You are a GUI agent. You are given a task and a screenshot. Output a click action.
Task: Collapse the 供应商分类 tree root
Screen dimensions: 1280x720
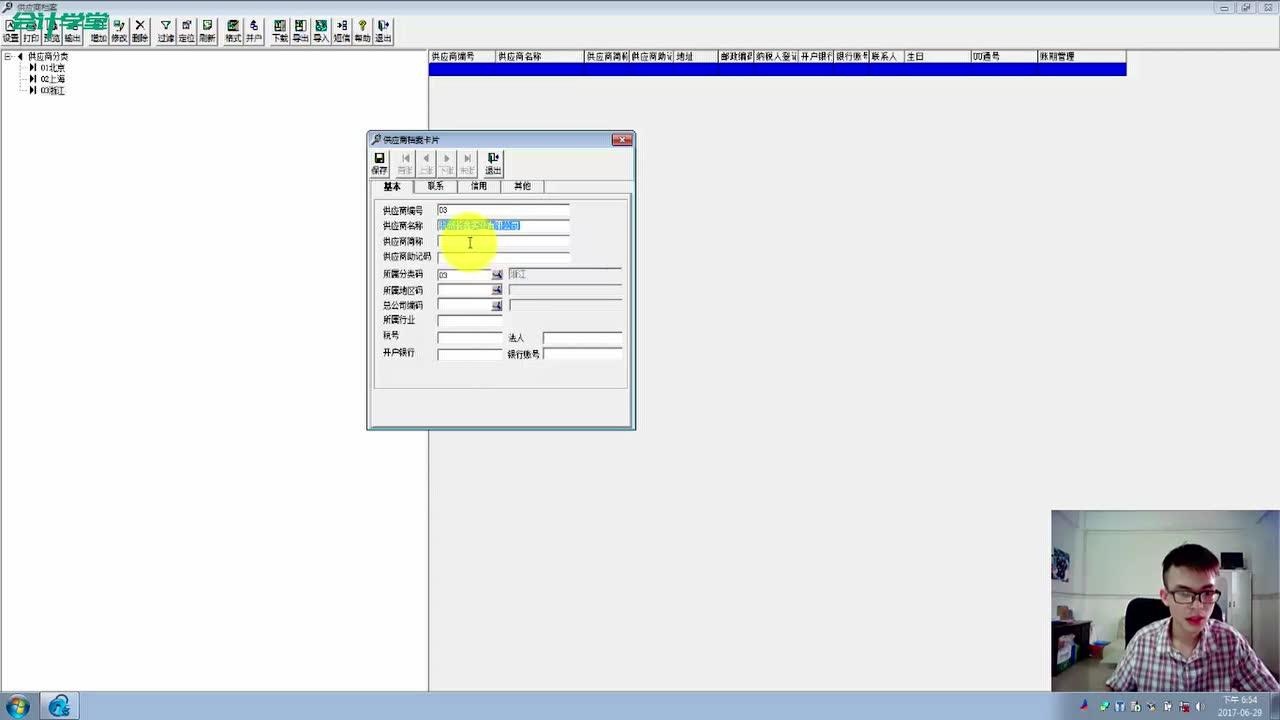pyautogui.click(x=8, y=57)
